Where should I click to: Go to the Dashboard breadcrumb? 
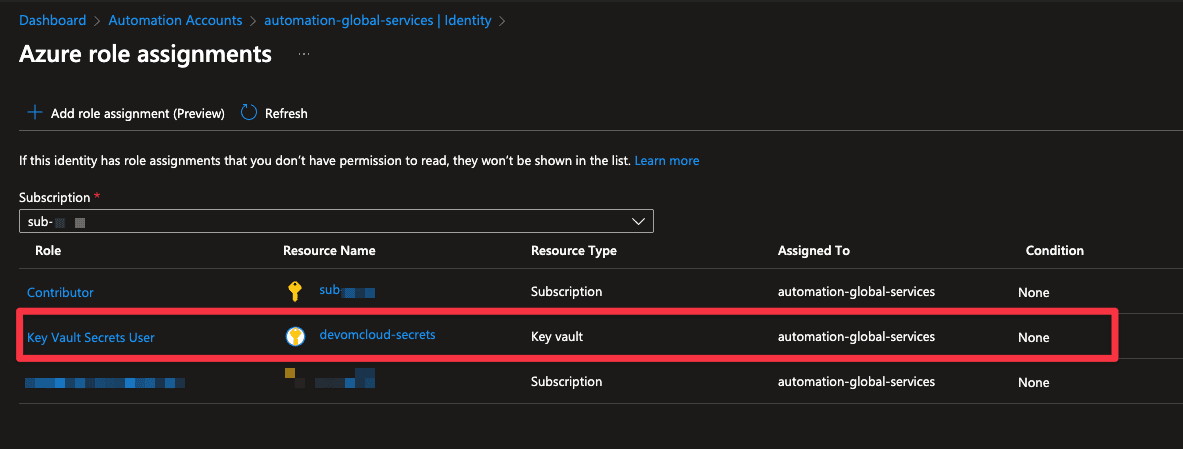(52, 20)
